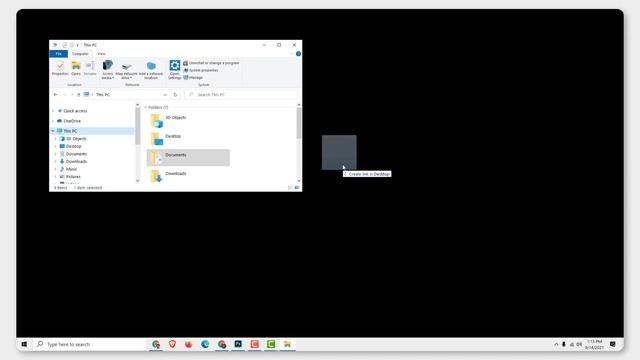Viewport: 640px width, 360px height.
Task: Open the taskbar clock and date
Action: coord(594,344)
